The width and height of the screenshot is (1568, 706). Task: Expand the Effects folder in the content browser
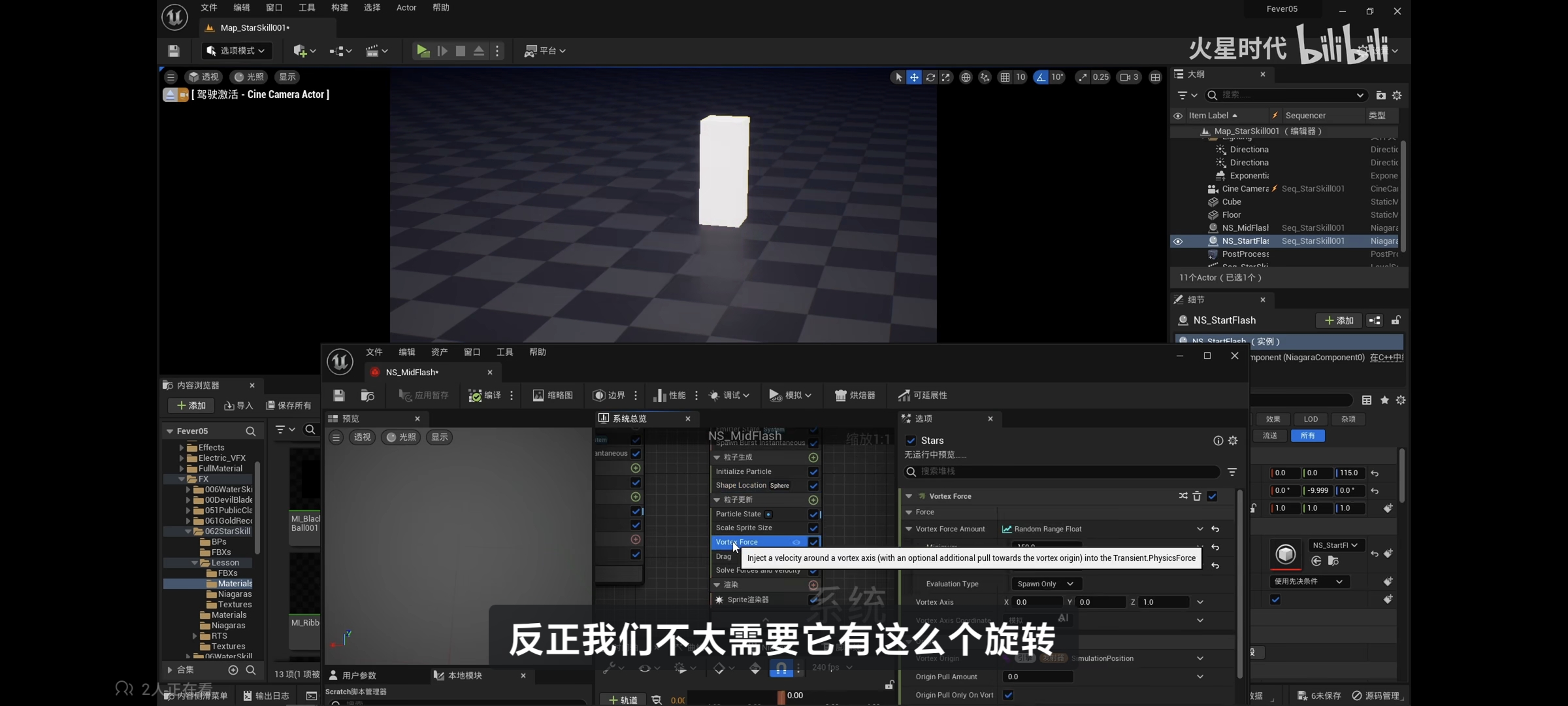[x=182, y=448]
